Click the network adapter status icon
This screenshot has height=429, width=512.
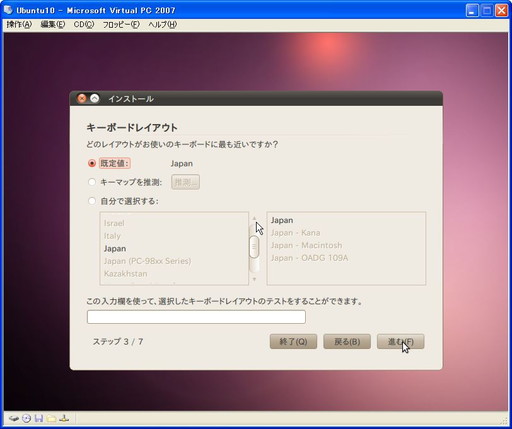64,418
